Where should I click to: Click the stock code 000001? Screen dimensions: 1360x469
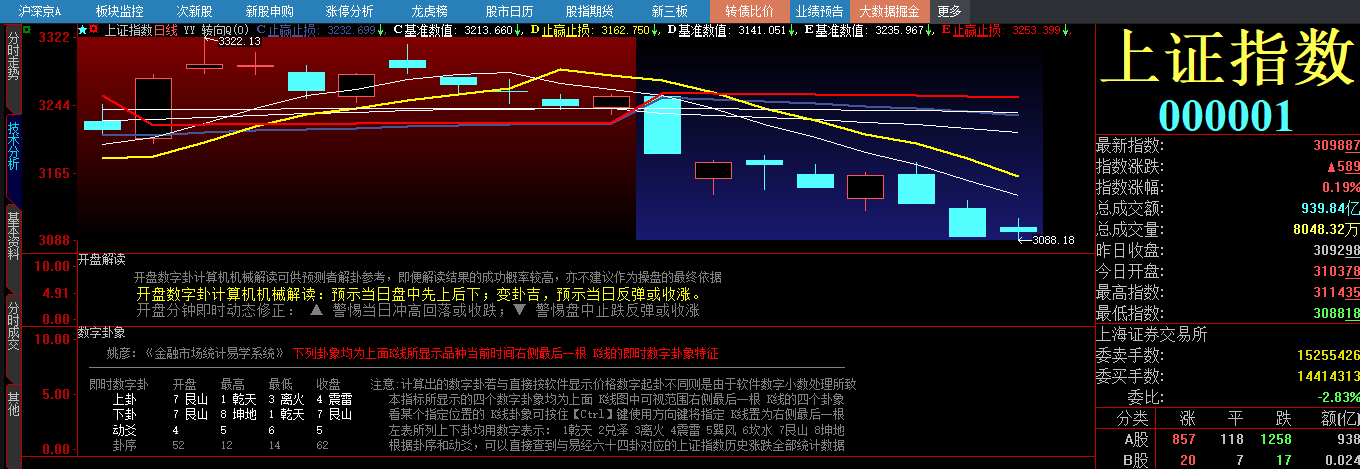[x=1226, y=115]
